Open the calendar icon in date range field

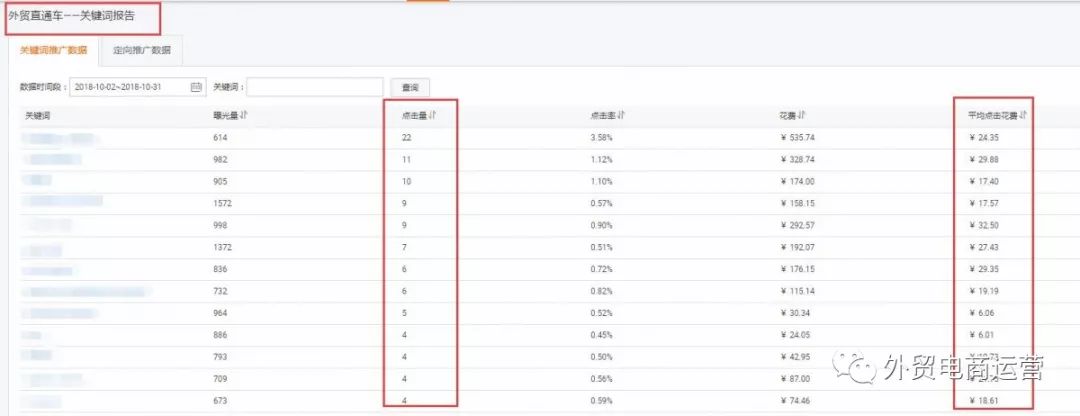pyautogui.click(x=196, y=87)
